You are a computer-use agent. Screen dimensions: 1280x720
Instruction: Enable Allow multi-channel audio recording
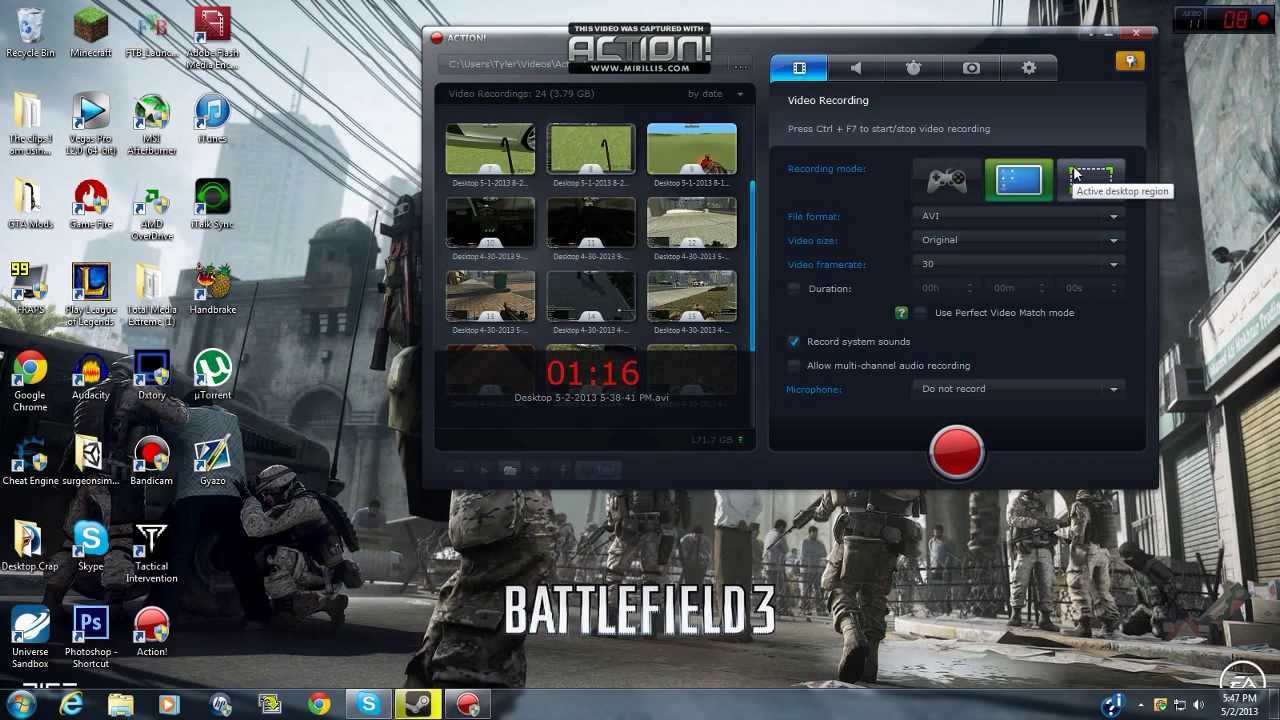(x=794, y=366)
